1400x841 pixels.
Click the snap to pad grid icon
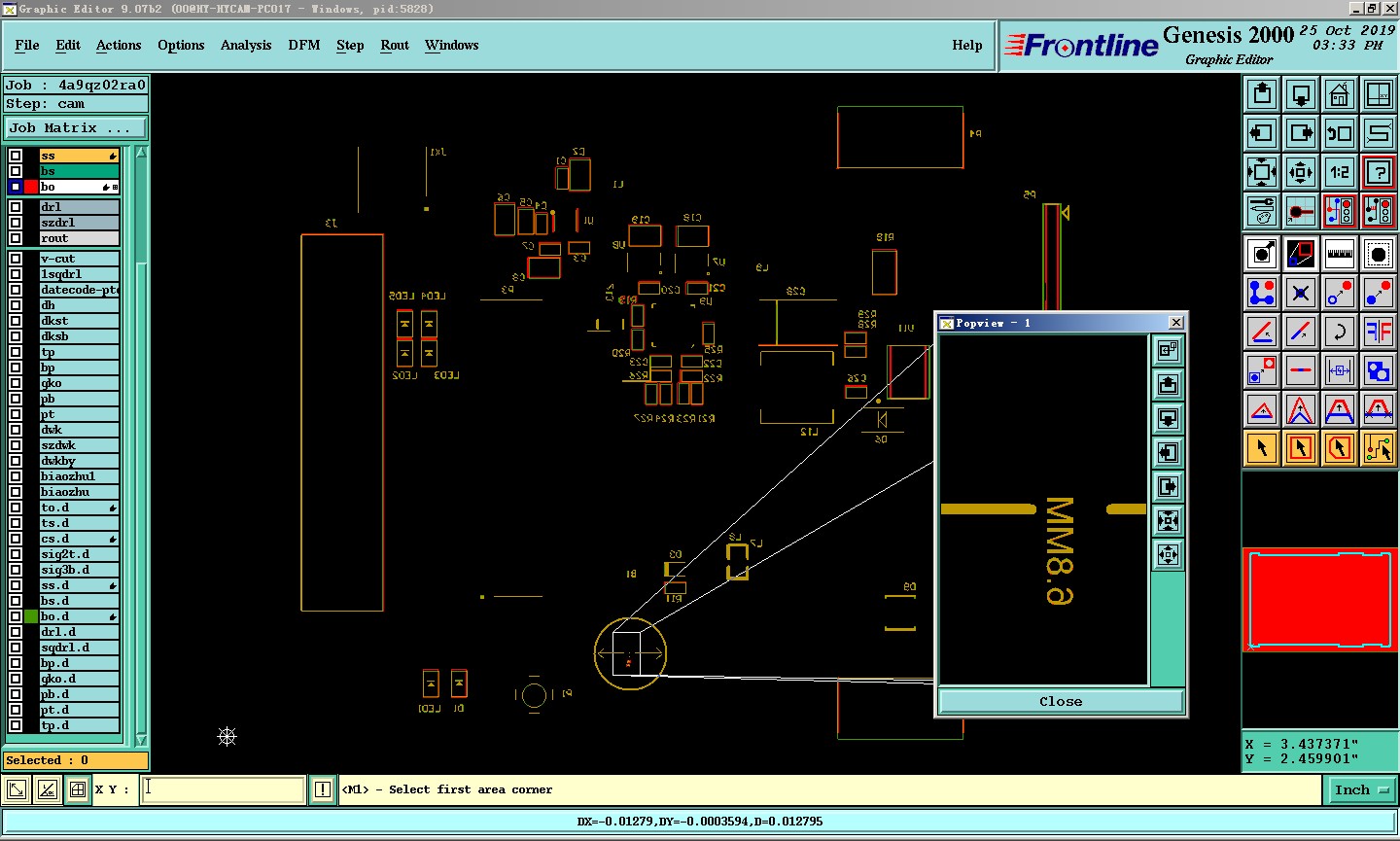coord(1301,211)
